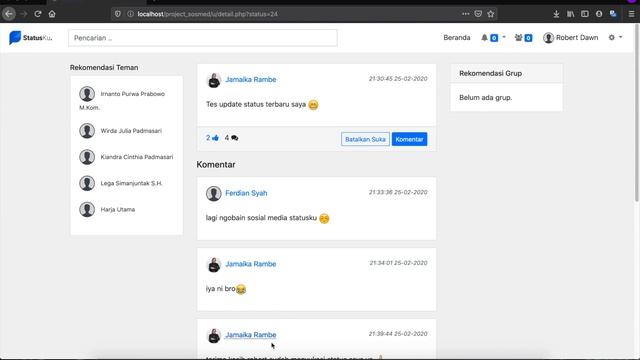Image resolution: width=640 pixels, height=360 pixels.
Task: Click comment 'lagi ngobain sosial media statusku'
Action: pos(261,218)
